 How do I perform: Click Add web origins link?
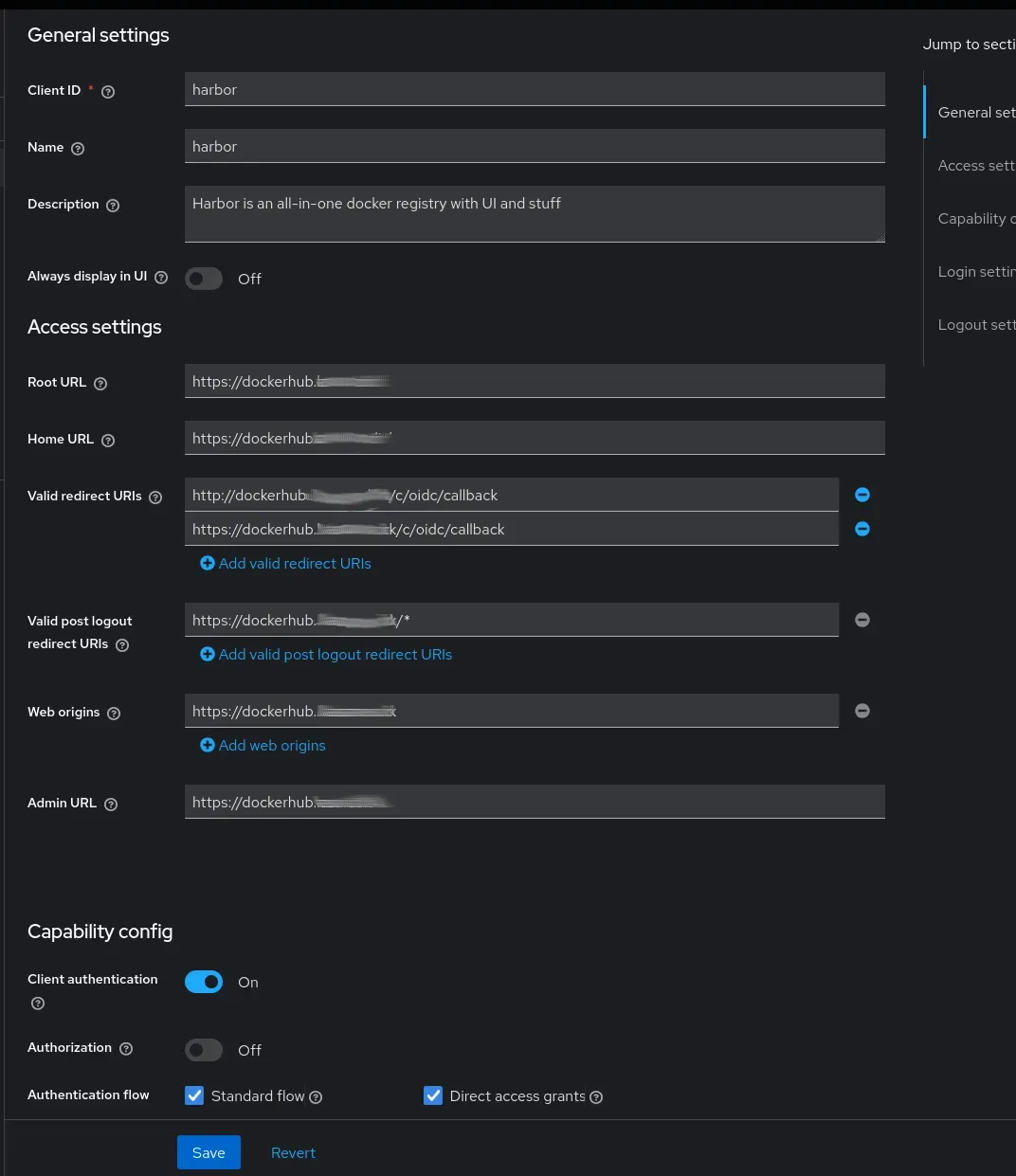point(263,745)
